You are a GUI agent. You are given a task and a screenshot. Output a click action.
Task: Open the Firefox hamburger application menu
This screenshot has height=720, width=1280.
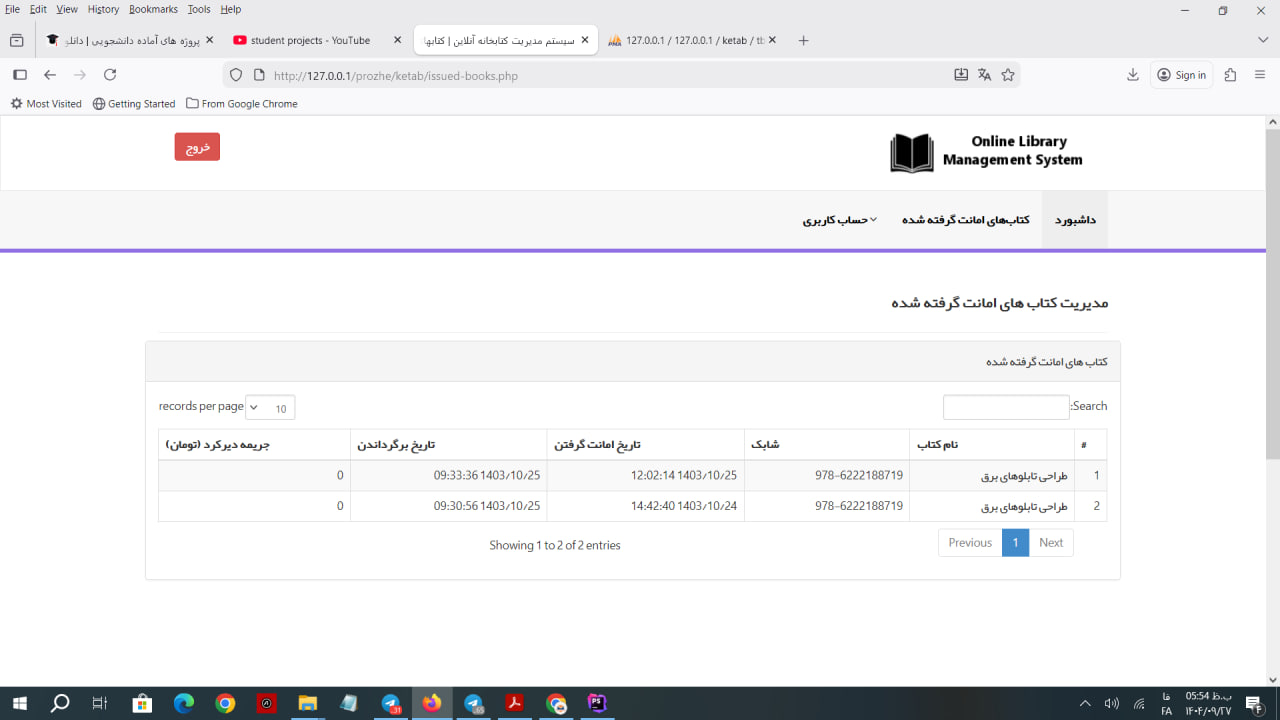click(x=1260, y=75)
